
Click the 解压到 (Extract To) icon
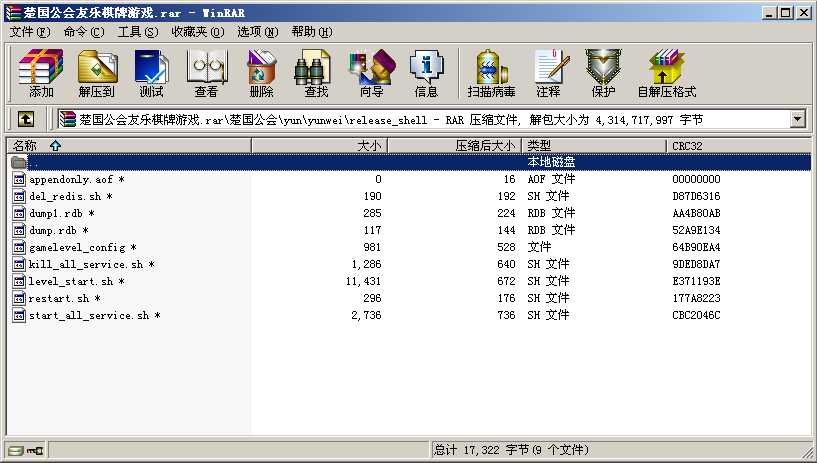(x=96, y=73)
